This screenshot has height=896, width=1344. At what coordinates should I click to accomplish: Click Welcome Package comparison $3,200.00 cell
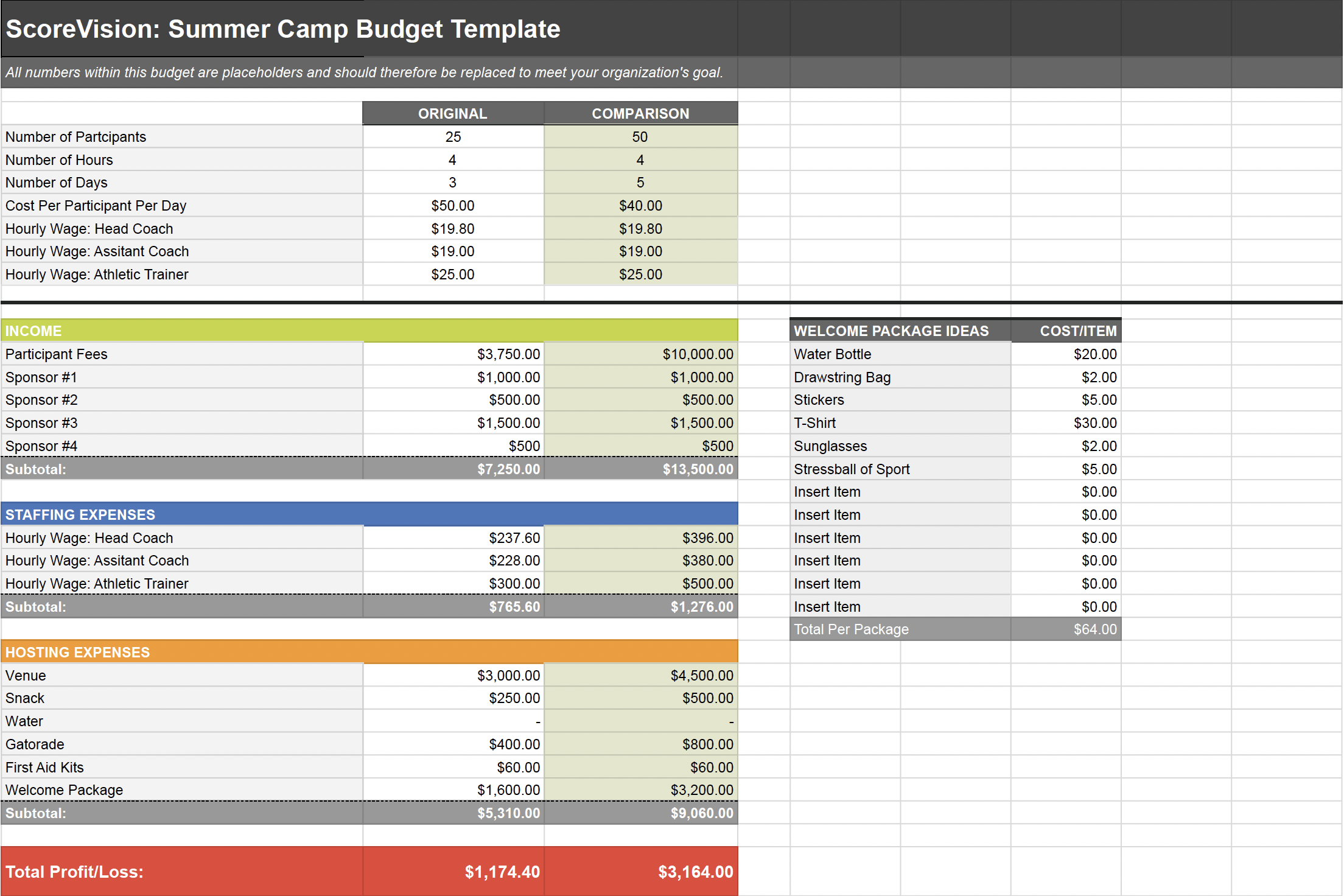640,790
